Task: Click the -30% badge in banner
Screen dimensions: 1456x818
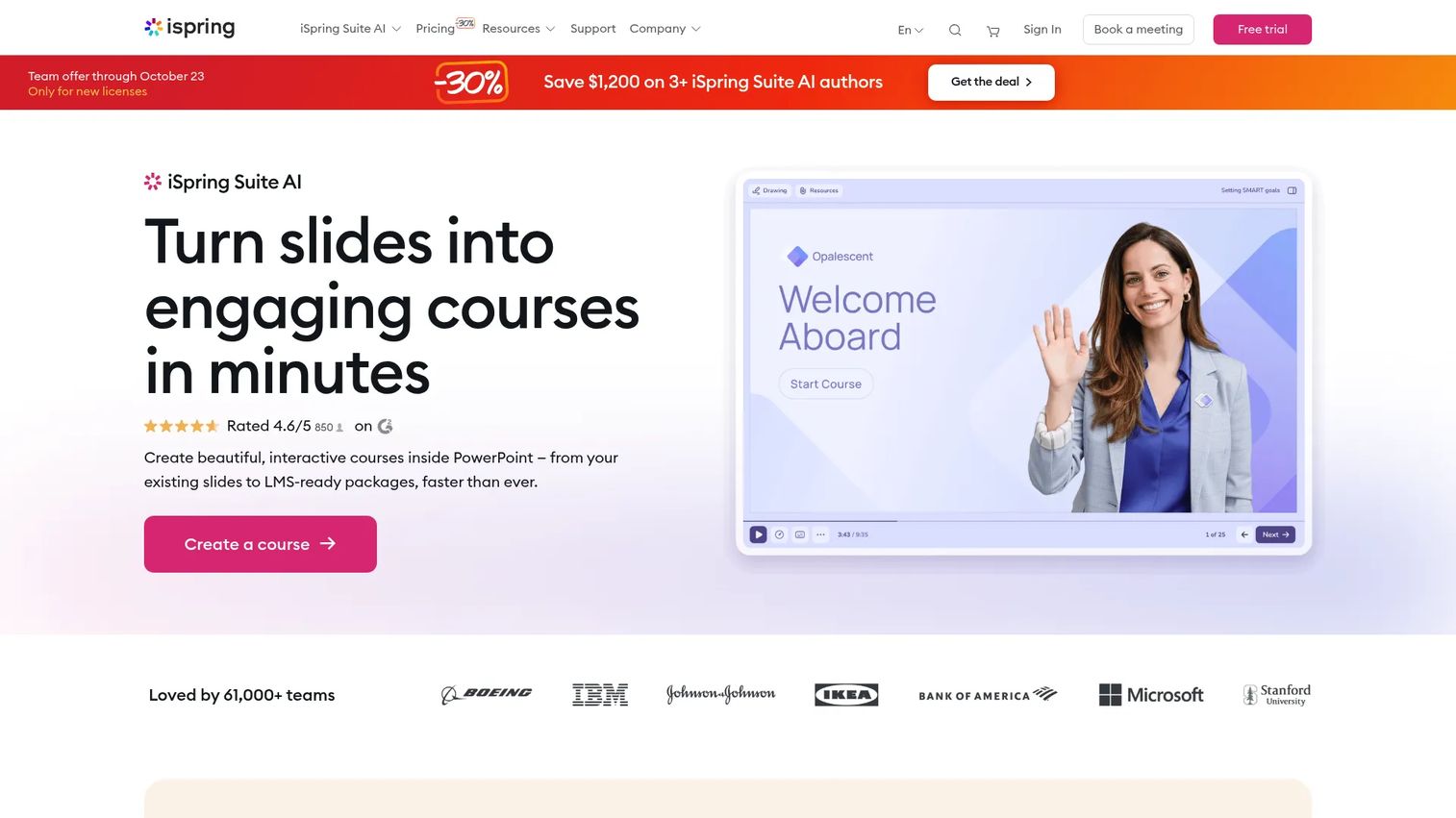Action: pyautogui.click(x=471, y=83)
